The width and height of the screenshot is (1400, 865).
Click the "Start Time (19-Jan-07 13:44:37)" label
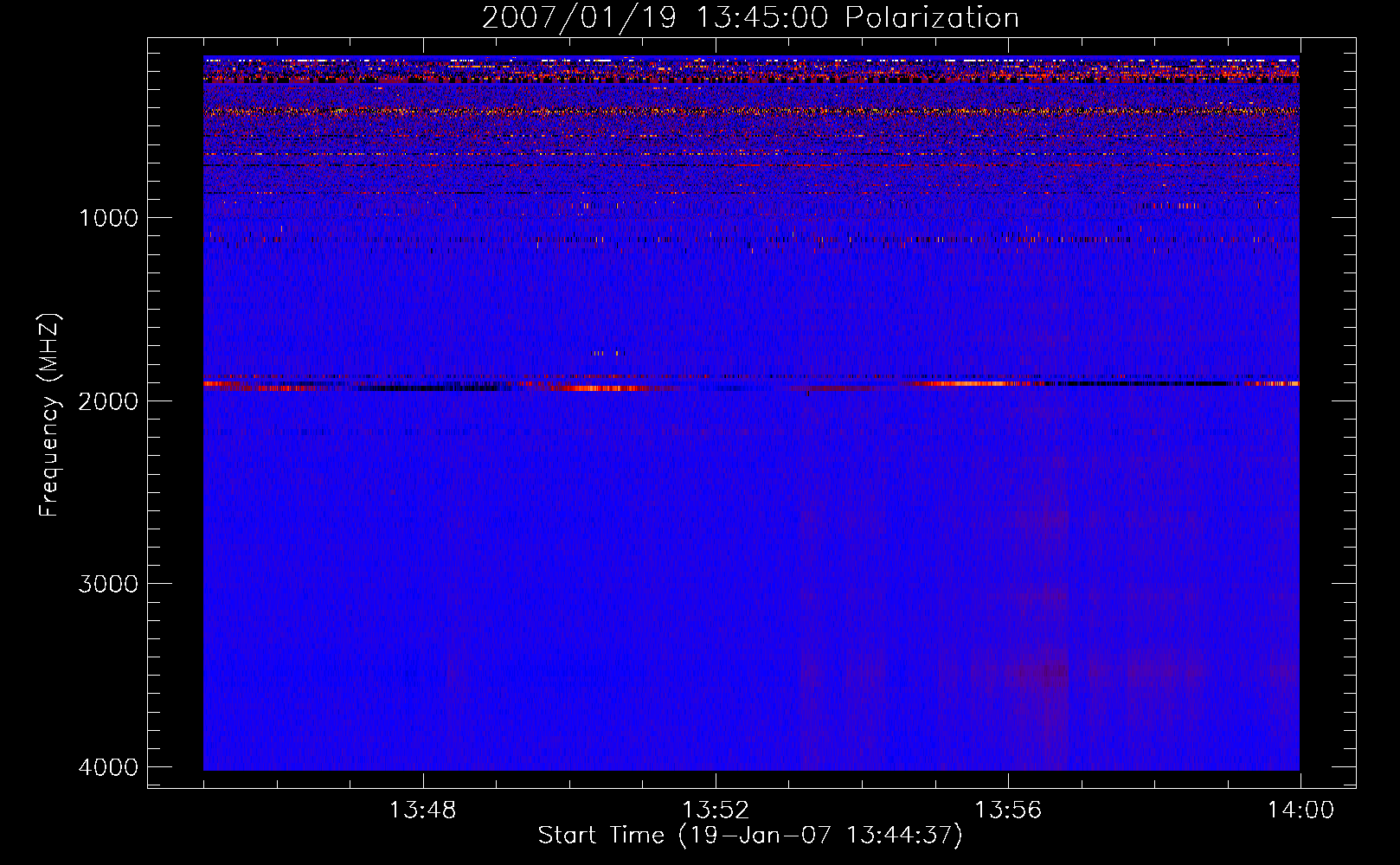click(750, 836)
